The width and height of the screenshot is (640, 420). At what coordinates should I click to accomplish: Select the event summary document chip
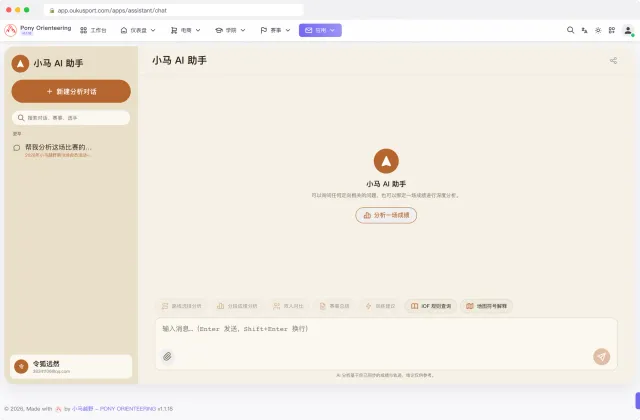334,306
